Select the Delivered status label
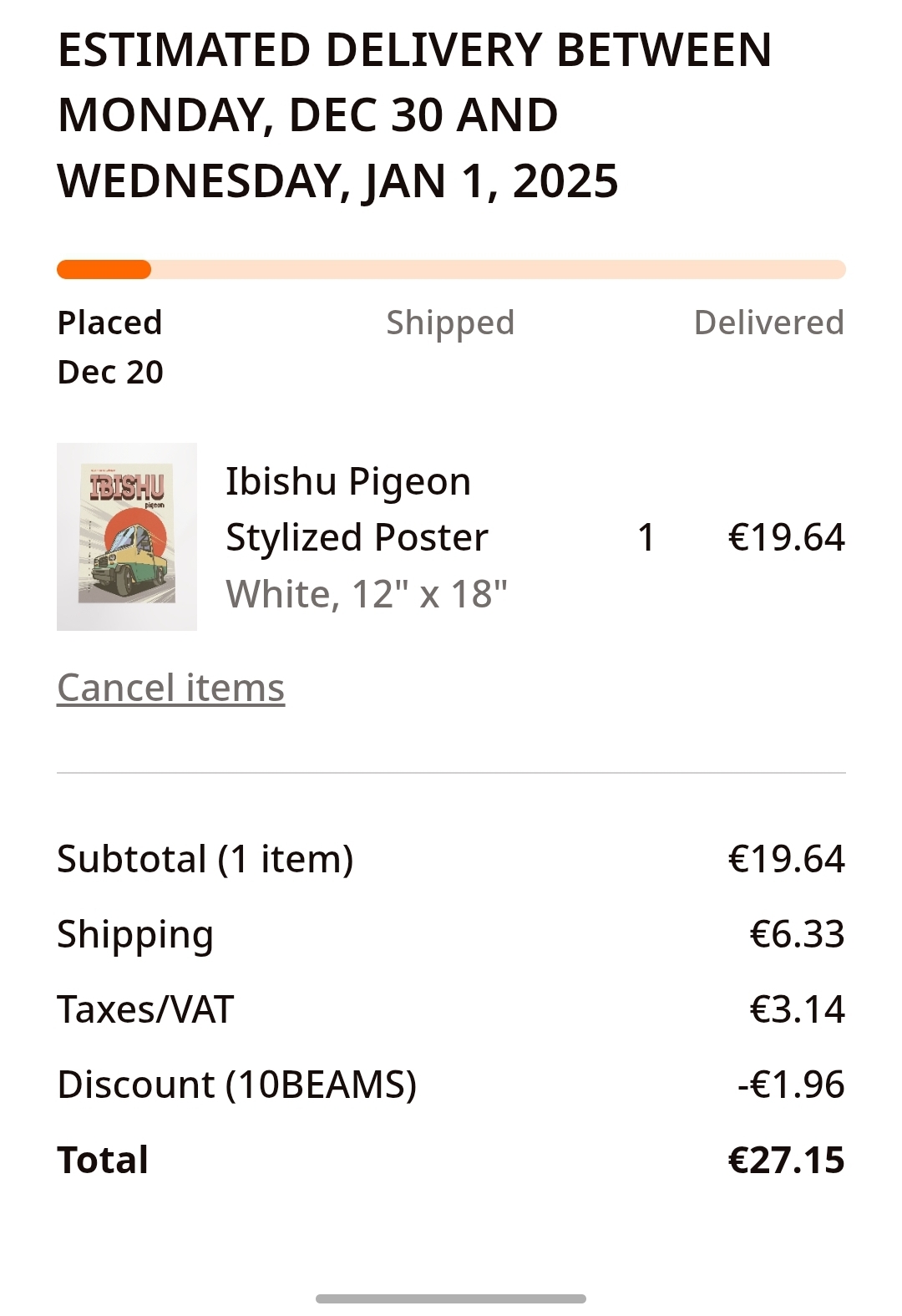The width and height of the screenshot is (902, 1316). pos(768,323)
